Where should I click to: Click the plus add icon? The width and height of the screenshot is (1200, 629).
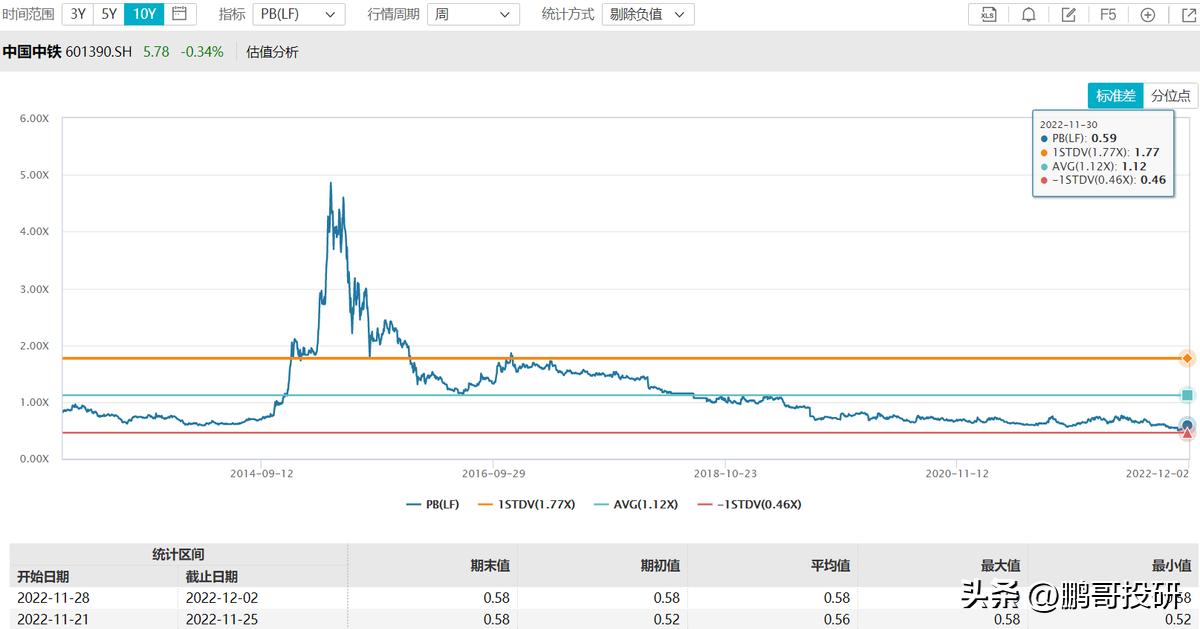point(1146,14)
